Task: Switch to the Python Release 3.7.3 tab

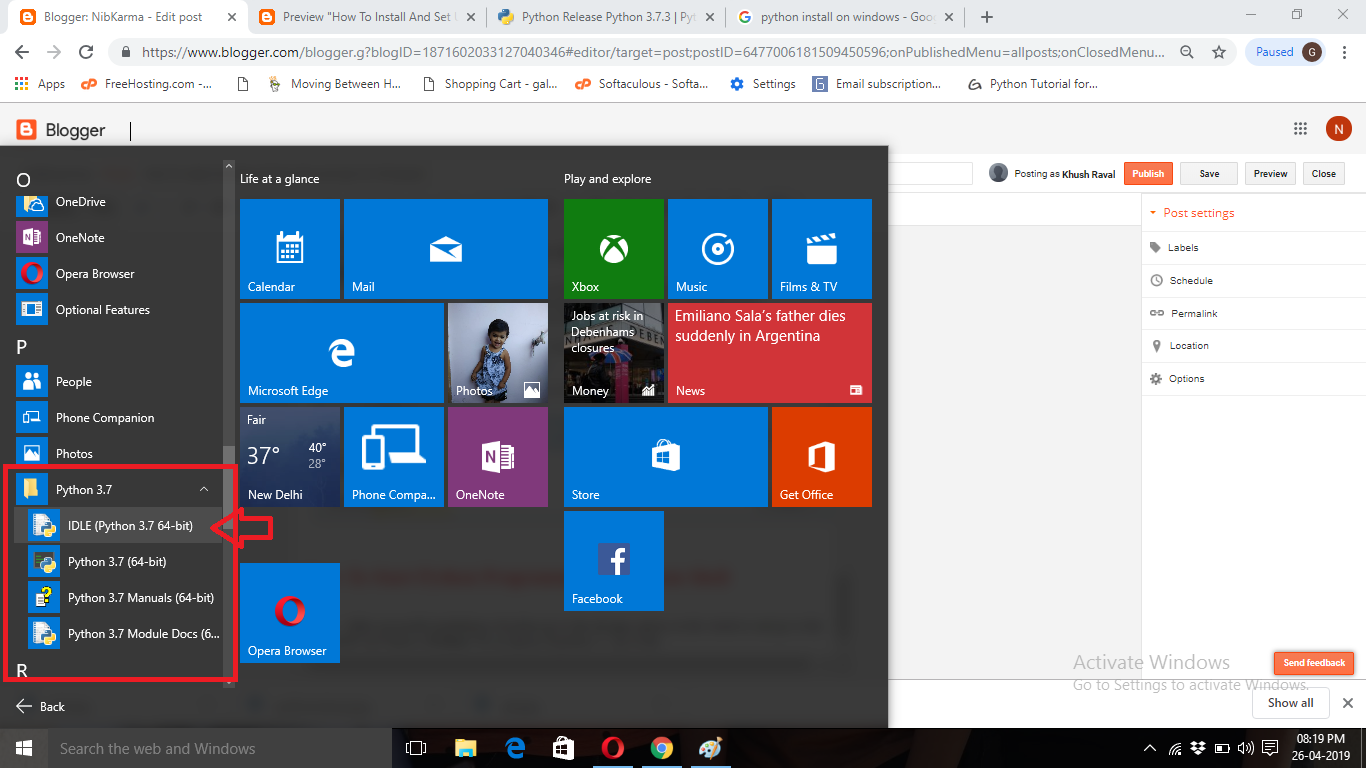Action: tap(605, 17)
